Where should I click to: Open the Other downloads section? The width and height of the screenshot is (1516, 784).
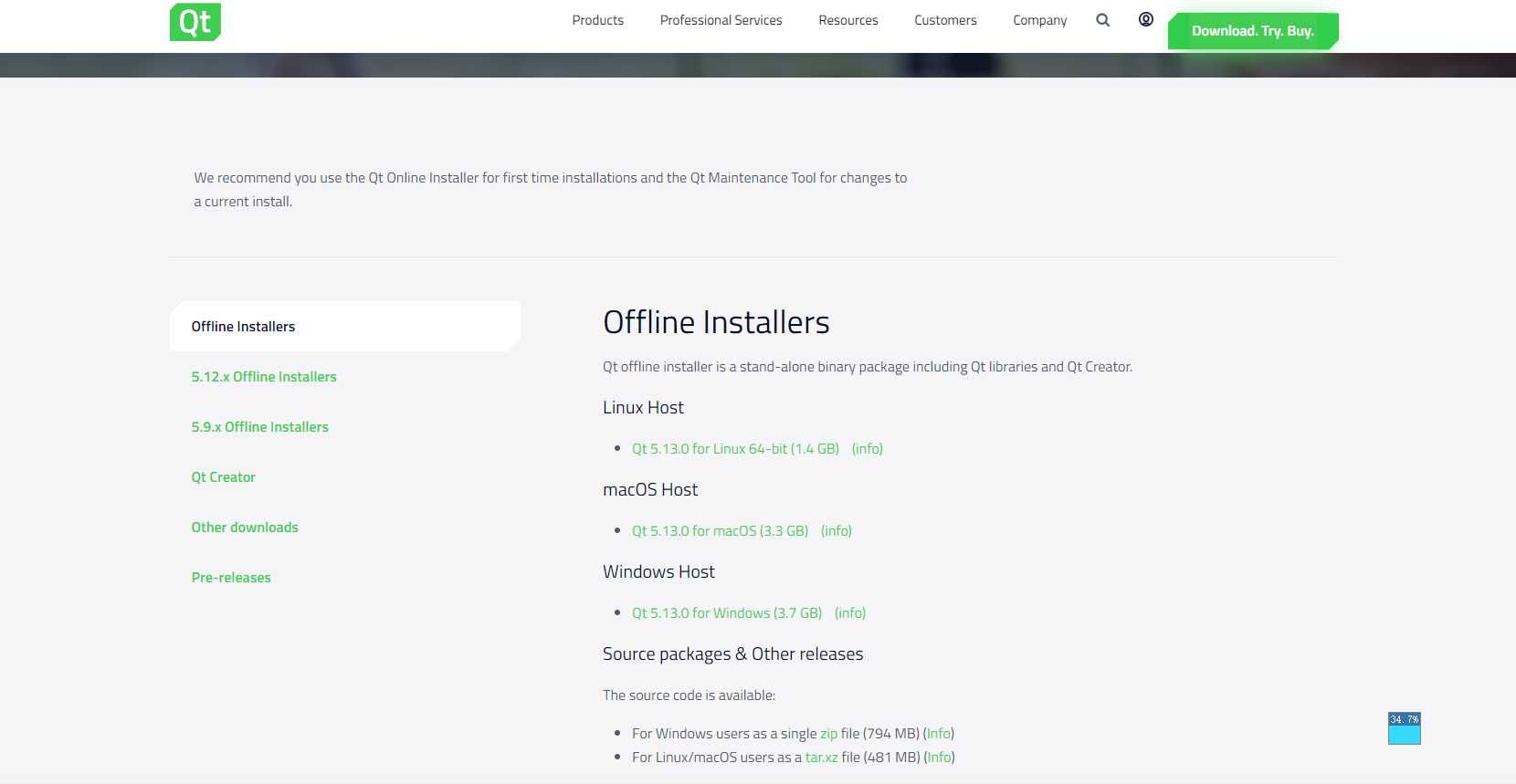(245, 528)
